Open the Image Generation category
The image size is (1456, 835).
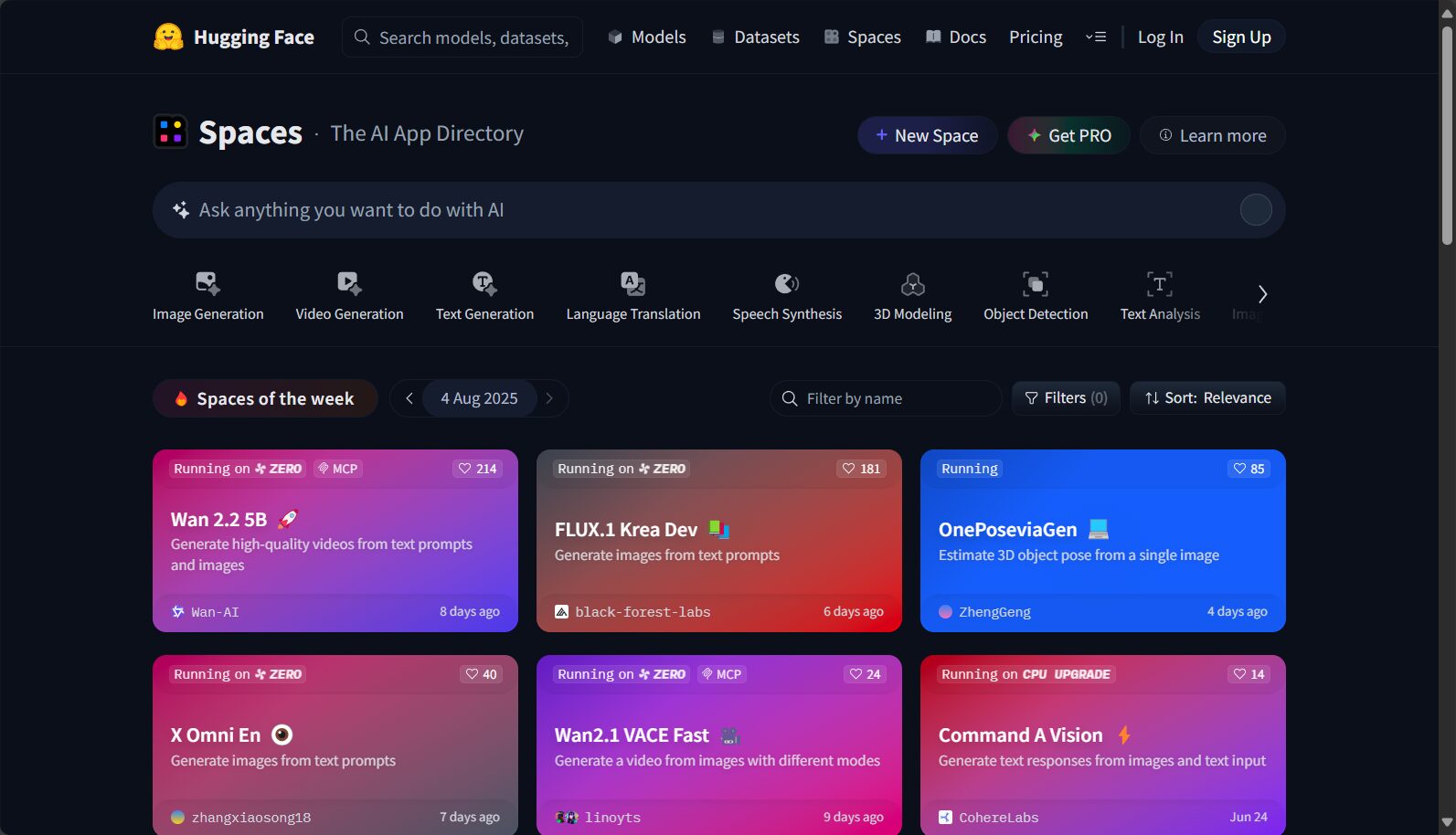coord(207,296)
